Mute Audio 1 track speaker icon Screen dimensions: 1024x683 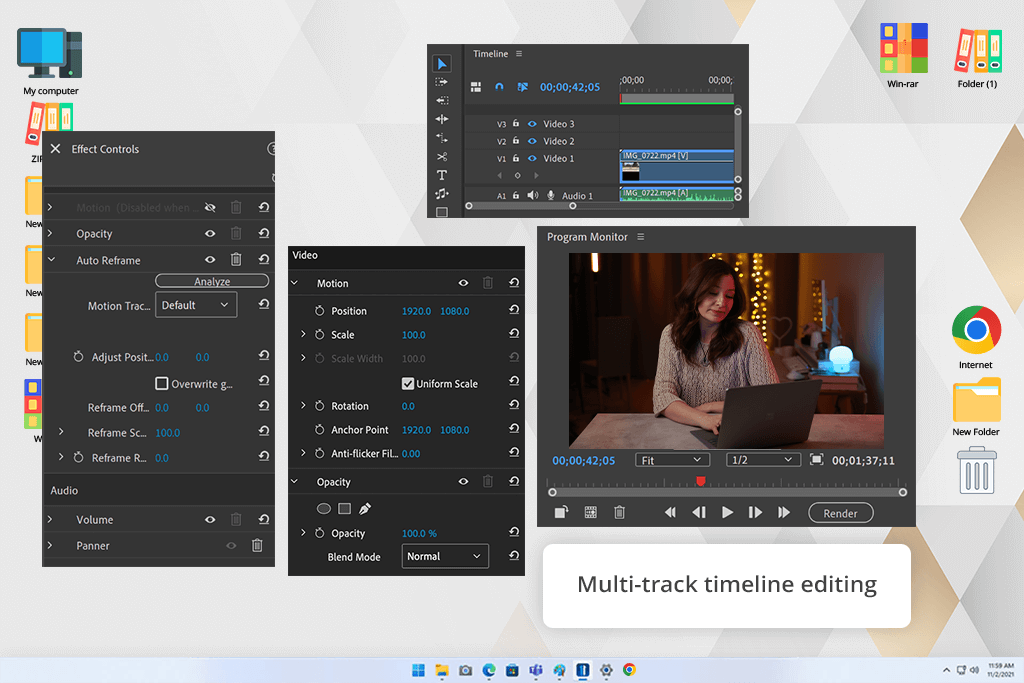coord(533,195)
